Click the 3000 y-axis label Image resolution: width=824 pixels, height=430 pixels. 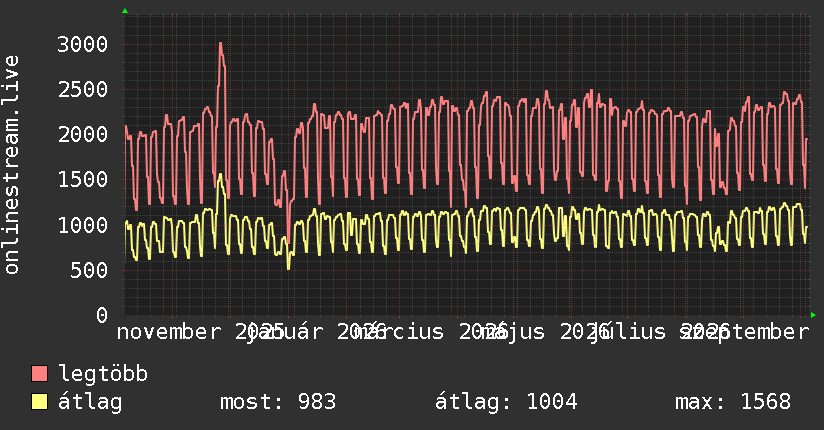pos(83,44)
